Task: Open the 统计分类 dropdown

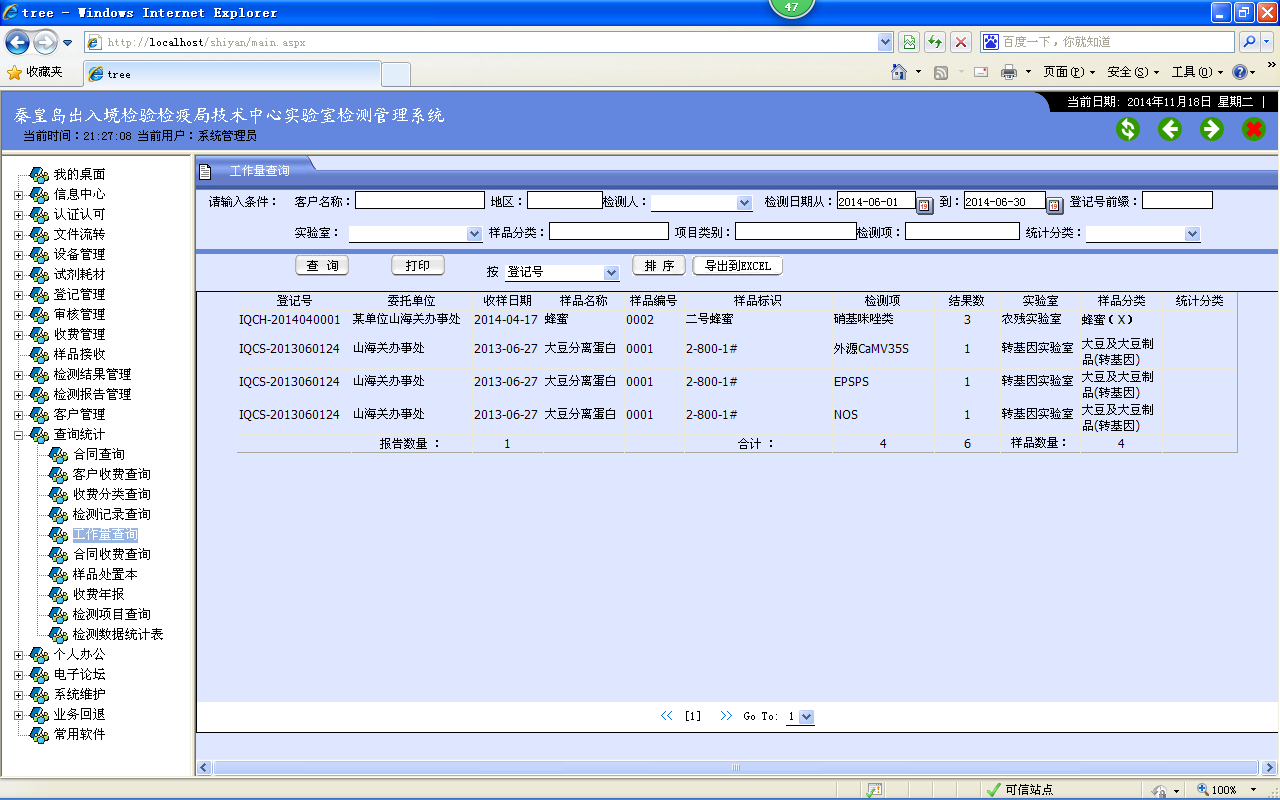Action: point(1191,234)
